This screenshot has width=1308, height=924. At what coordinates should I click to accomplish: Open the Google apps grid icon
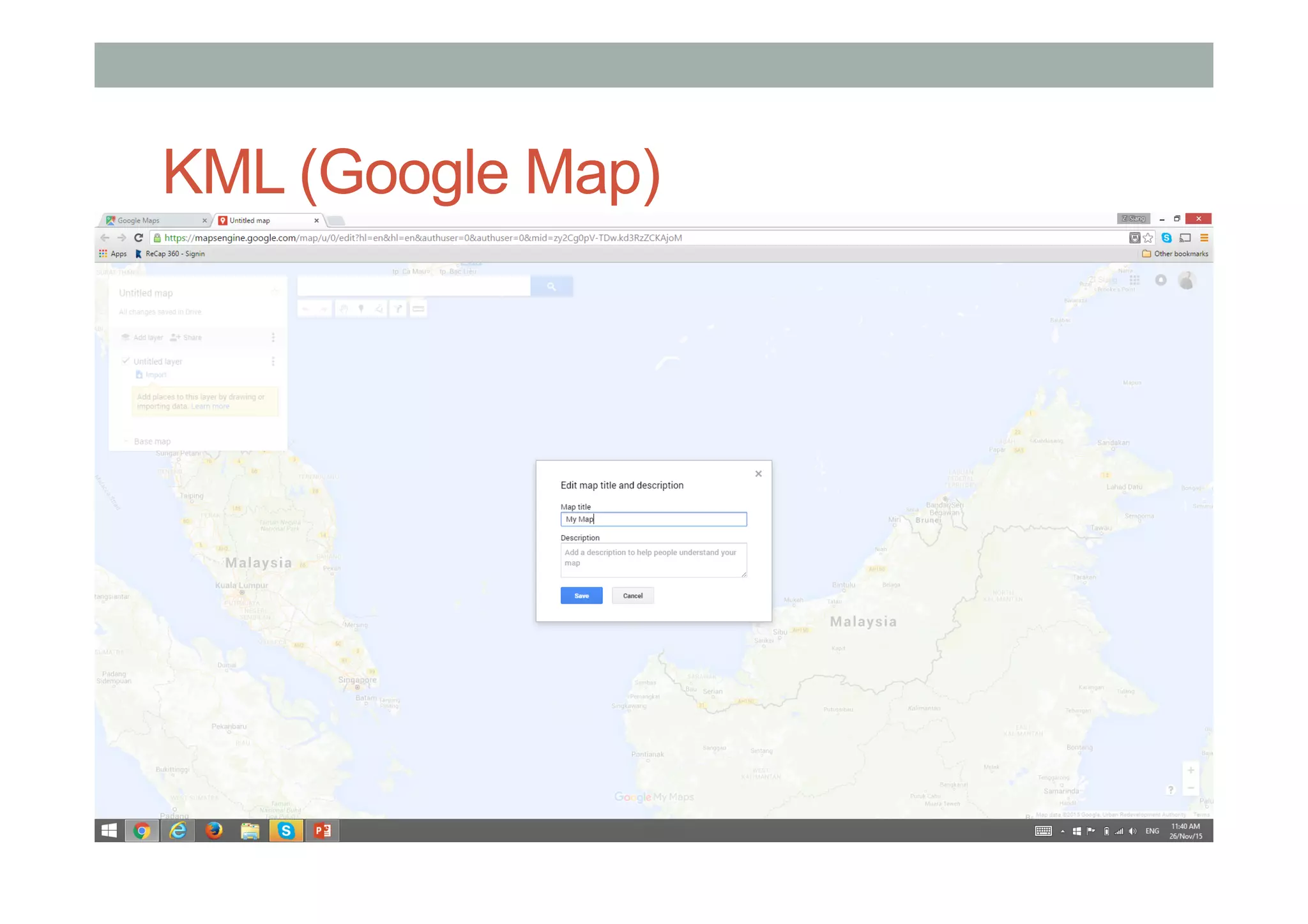1134,280
